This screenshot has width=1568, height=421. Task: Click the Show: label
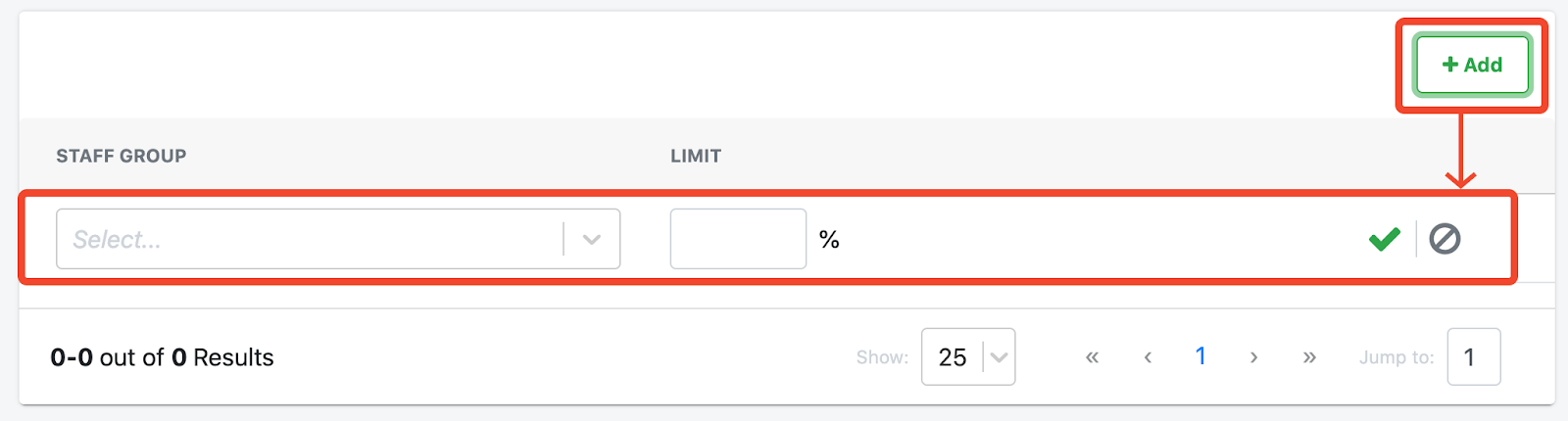click(x=882, y=357)
